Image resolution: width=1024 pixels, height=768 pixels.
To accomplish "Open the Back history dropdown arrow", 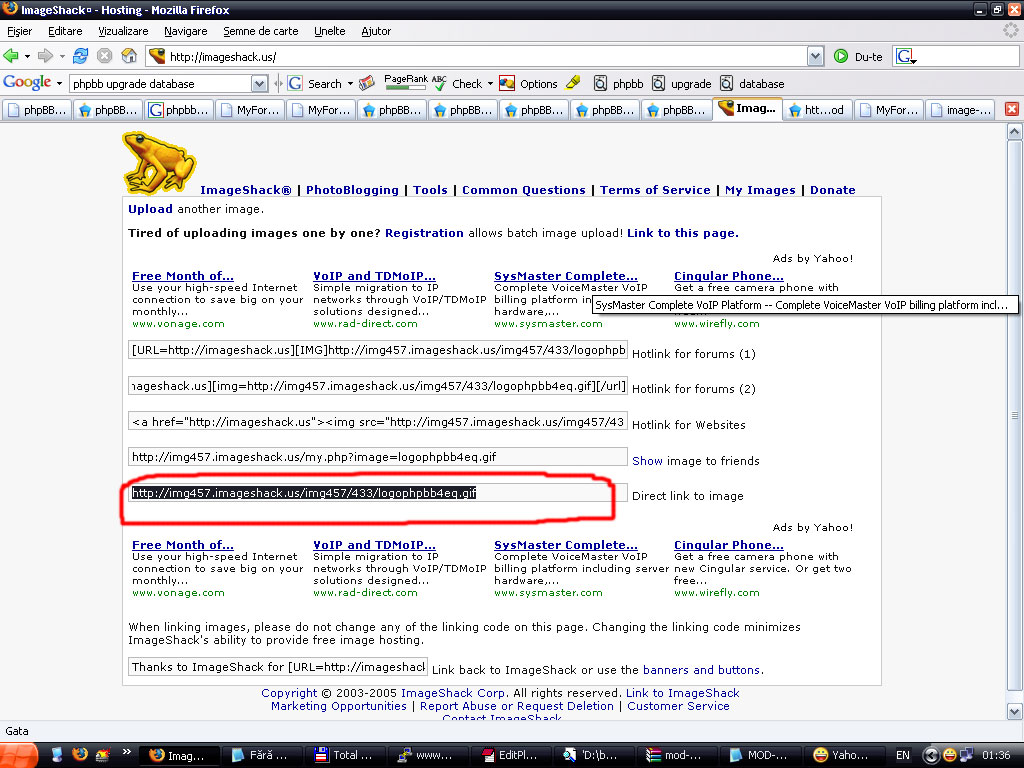I will click(27, 57).
